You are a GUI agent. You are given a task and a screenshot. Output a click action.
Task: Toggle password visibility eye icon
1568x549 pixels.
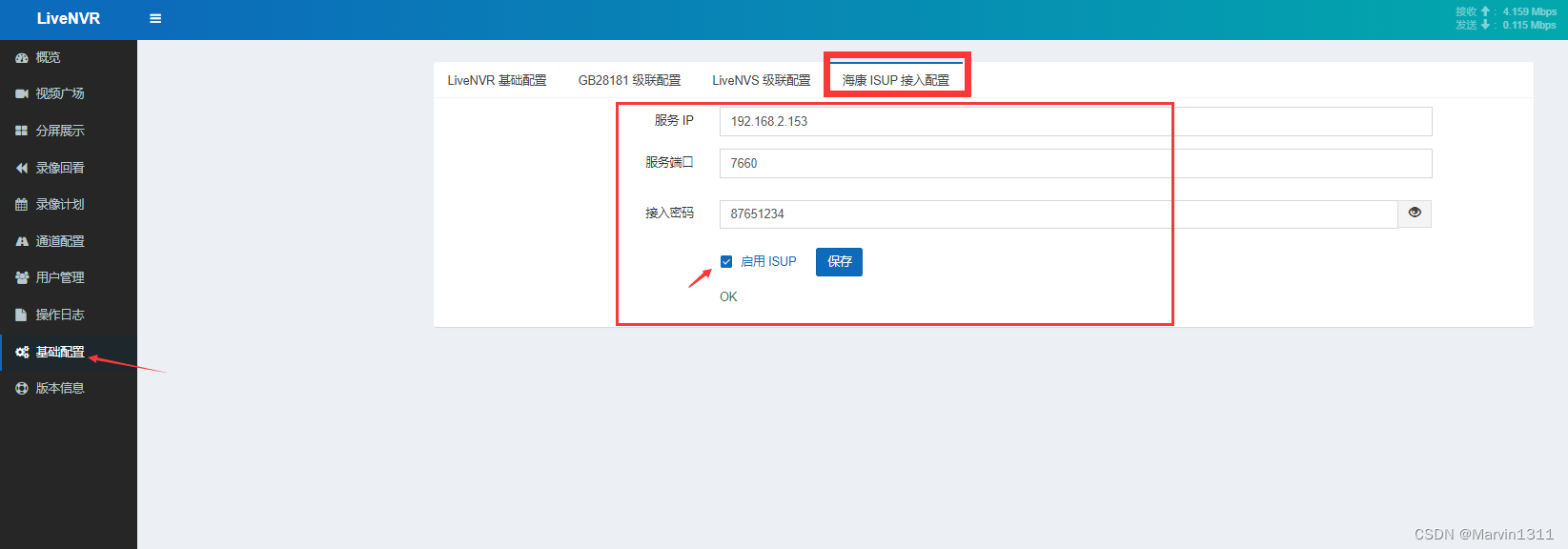(x=1415, y=213)
